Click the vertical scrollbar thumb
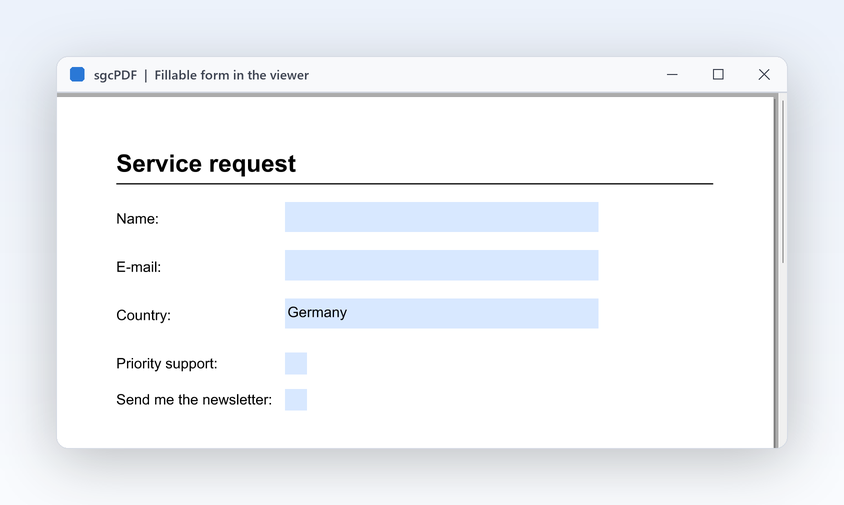This screenshot has height=505, width=844. pos(783,181)
